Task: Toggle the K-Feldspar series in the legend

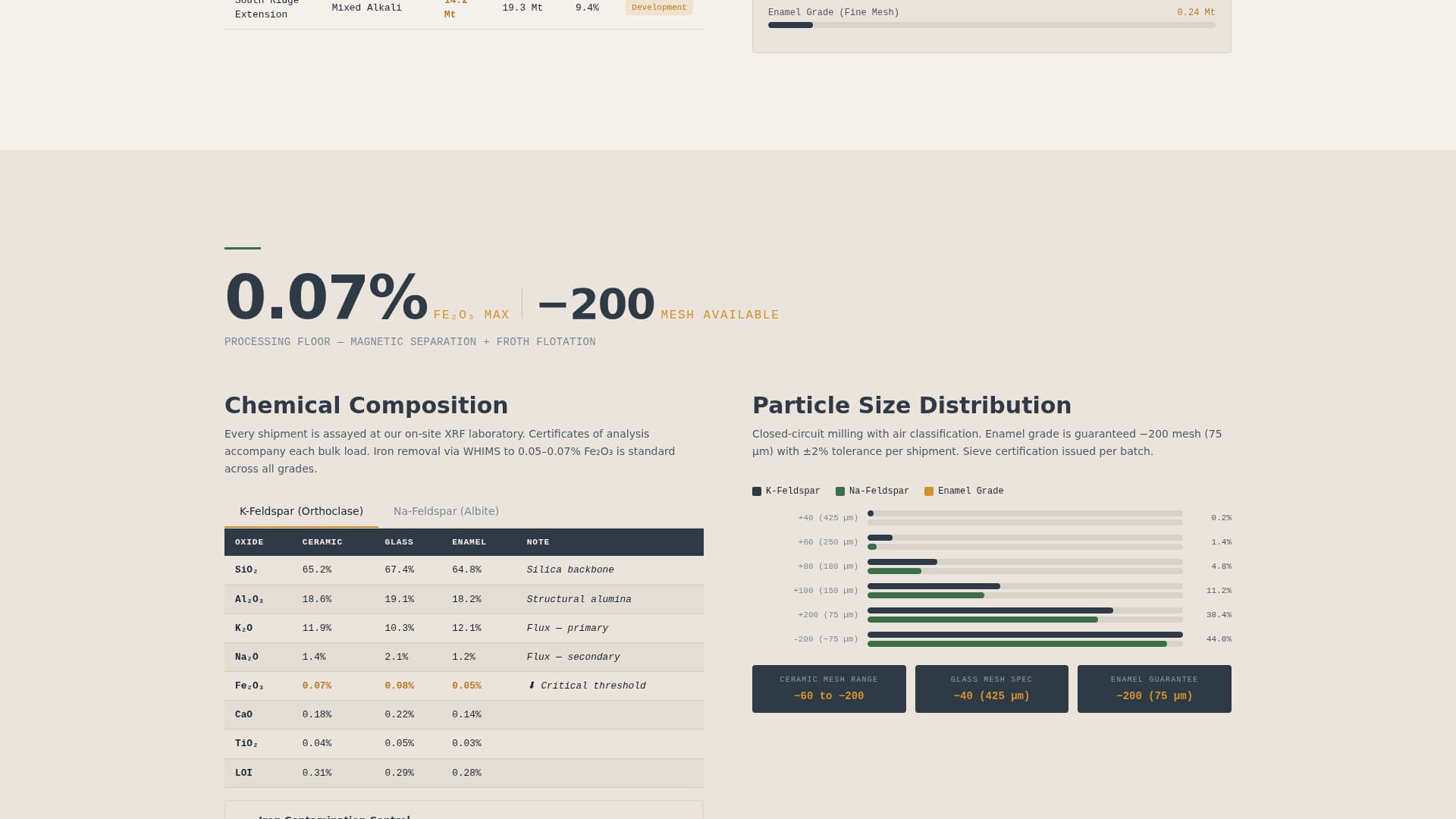Action: tap(786, 491)
